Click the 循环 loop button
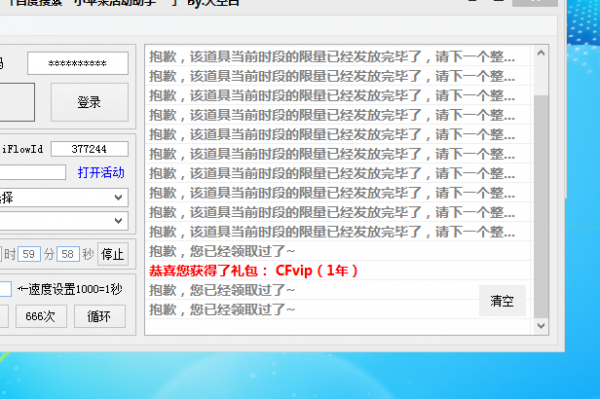Screen dimensions: 600x399 coord(99,316)
